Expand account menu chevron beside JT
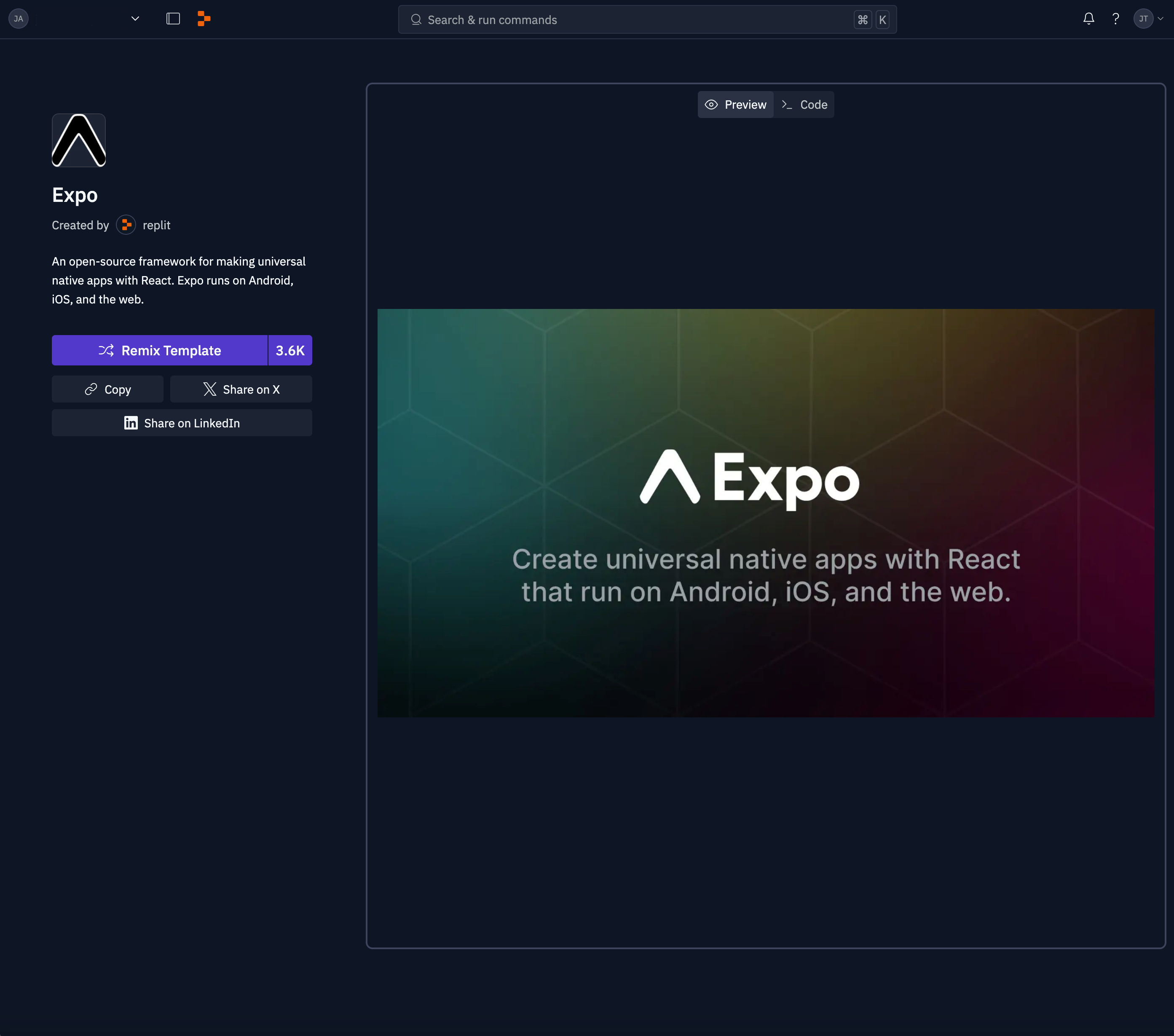The width and height of the screenshot is (1174, 1036). pos(1160,19)
